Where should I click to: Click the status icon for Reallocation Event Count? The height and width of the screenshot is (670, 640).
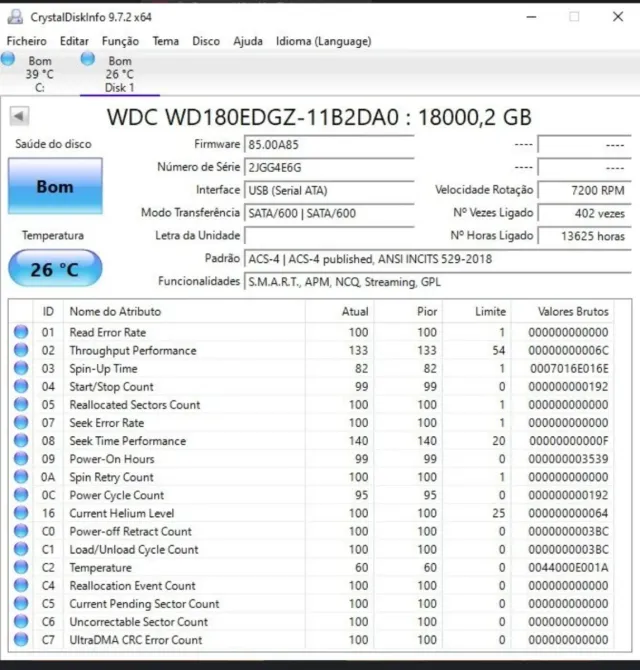pos(21,585)
